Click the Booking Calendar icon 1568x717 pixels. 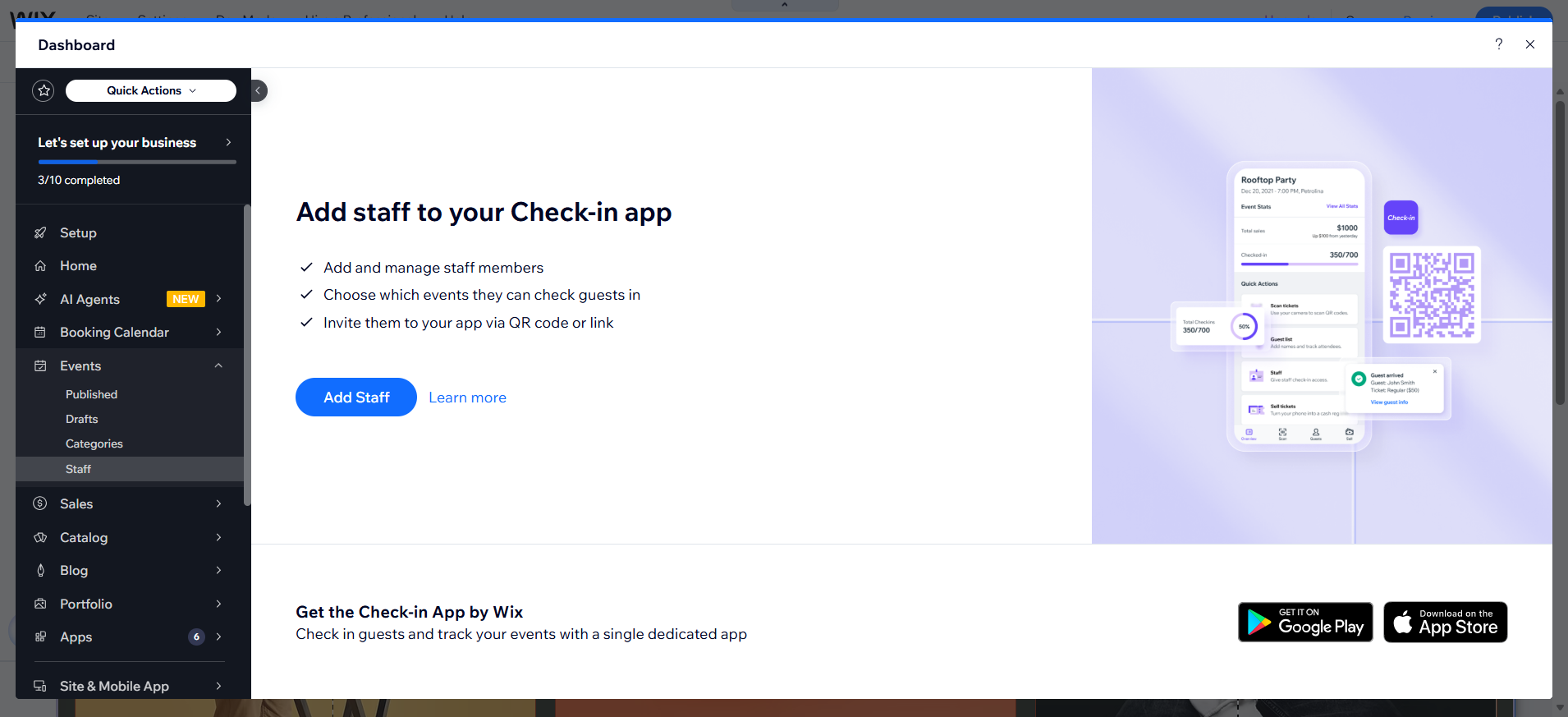pos(40,332)
